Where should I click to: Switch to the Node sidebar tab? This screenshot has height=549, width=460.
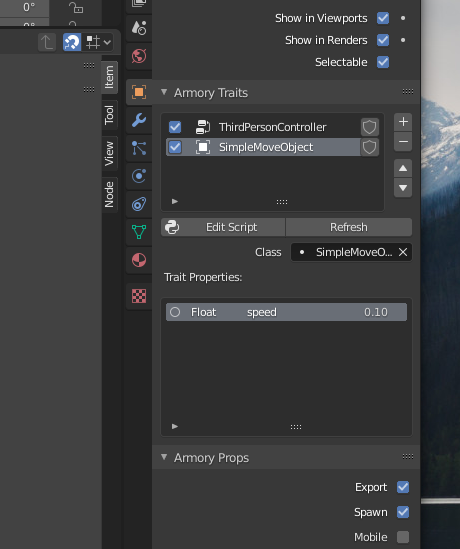109,194
